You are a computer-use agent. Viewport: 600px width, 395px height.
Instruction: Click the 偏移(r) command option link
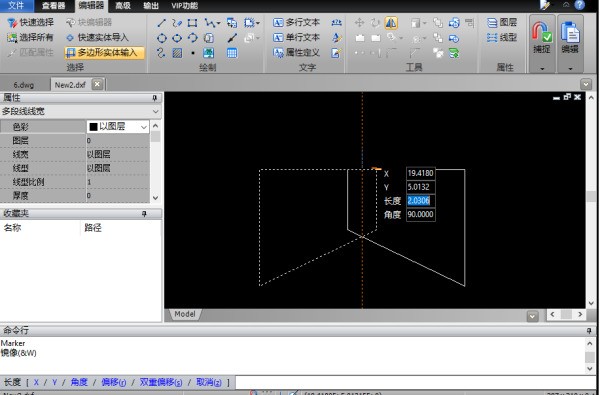tap(114, 382)
